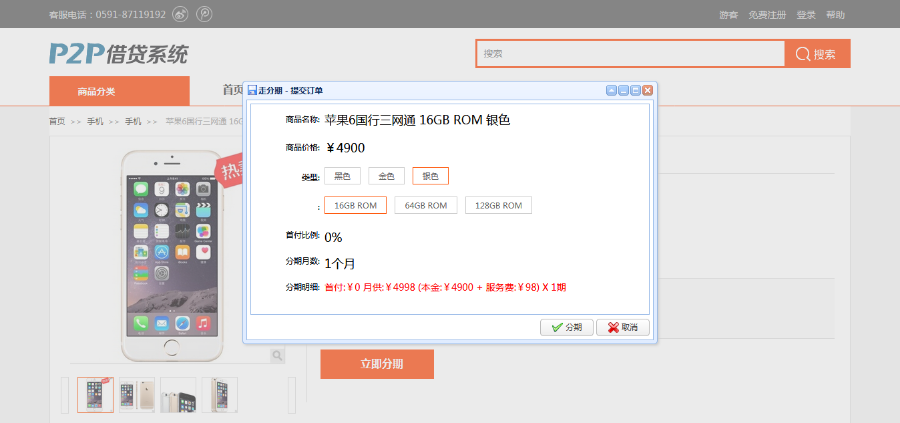
Task: Open the 商品分类 category tab
Action: coord(119,91)
